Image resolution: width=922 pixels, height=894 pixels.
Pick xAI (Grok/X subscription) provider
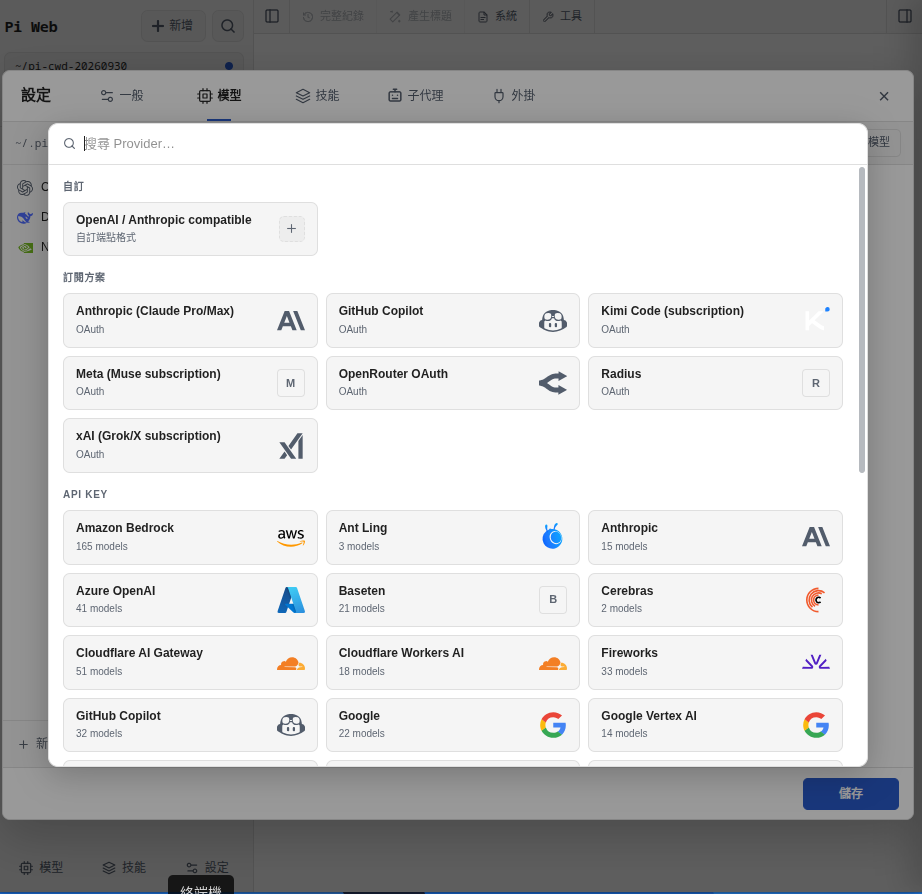pyautogui.click(x=190, y=445)
